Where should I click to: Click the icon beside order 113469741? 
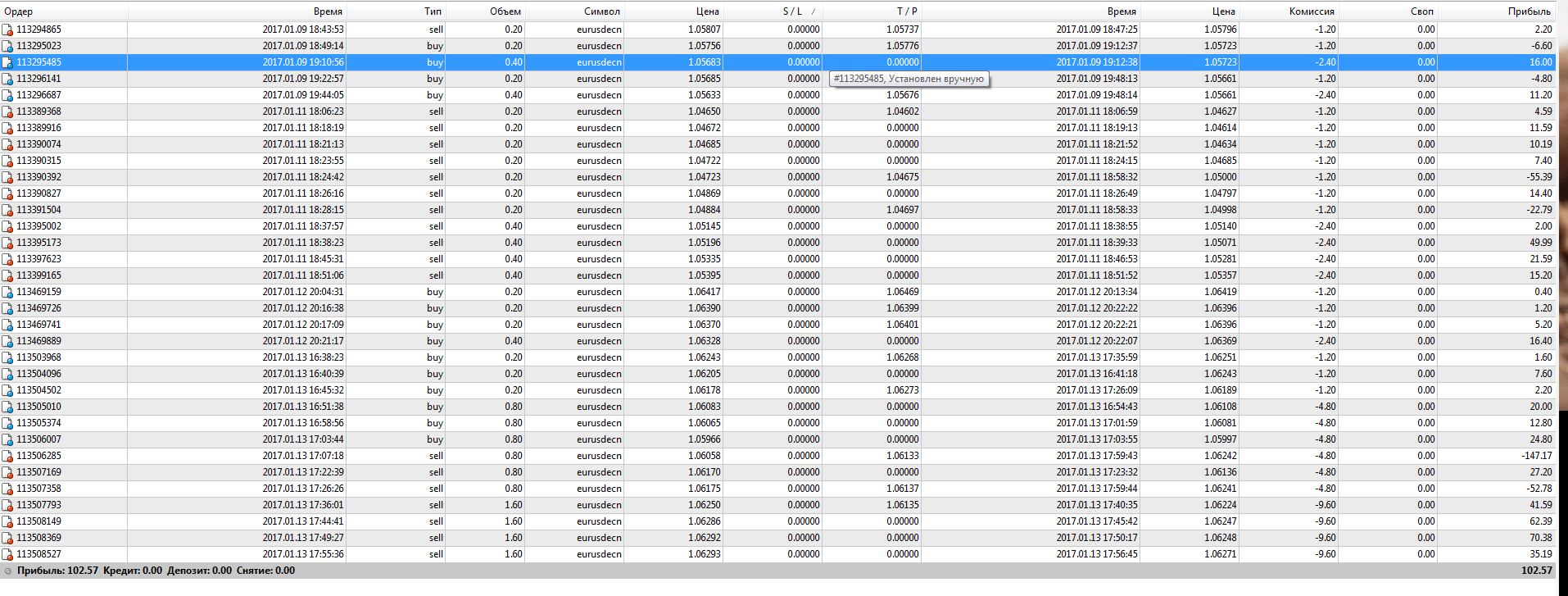click(7, 325)
